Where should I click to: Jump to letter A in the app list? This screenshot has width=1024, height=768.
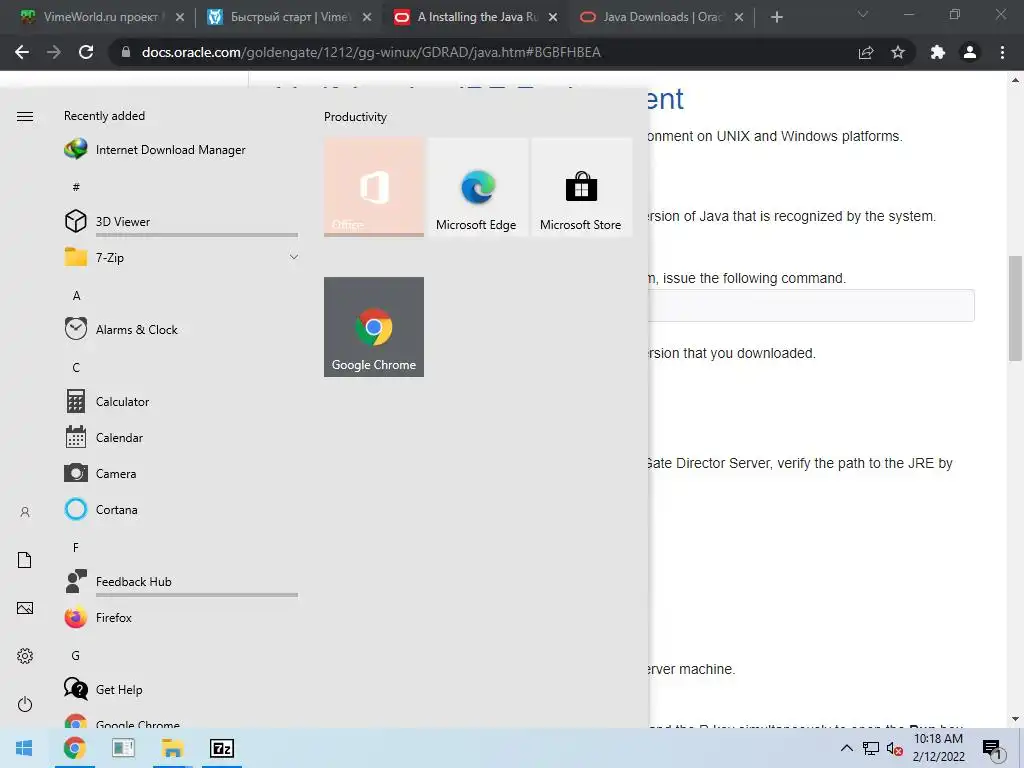pyautogui.click(x=76, y=295)
